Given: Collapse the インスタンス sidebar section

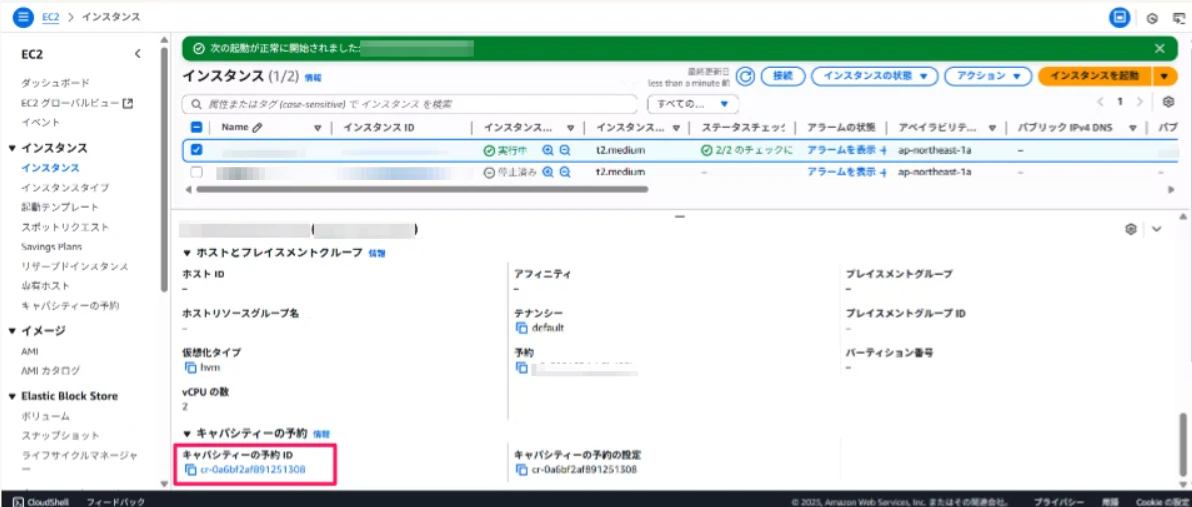Looking at the screenshot, I should (12, 147).
